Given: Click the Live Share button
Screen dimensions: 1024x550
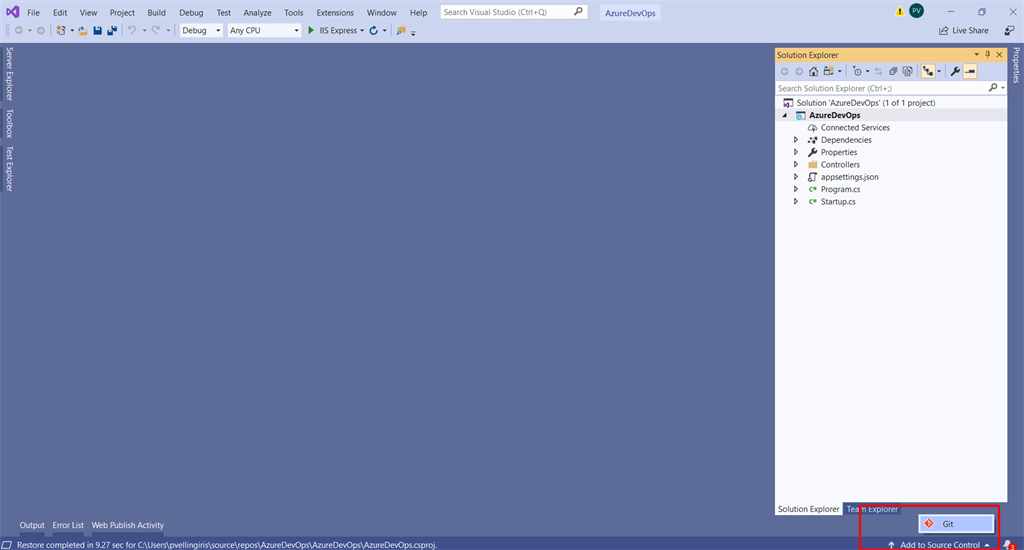Looking at the screenshot, I should [964, 31].
